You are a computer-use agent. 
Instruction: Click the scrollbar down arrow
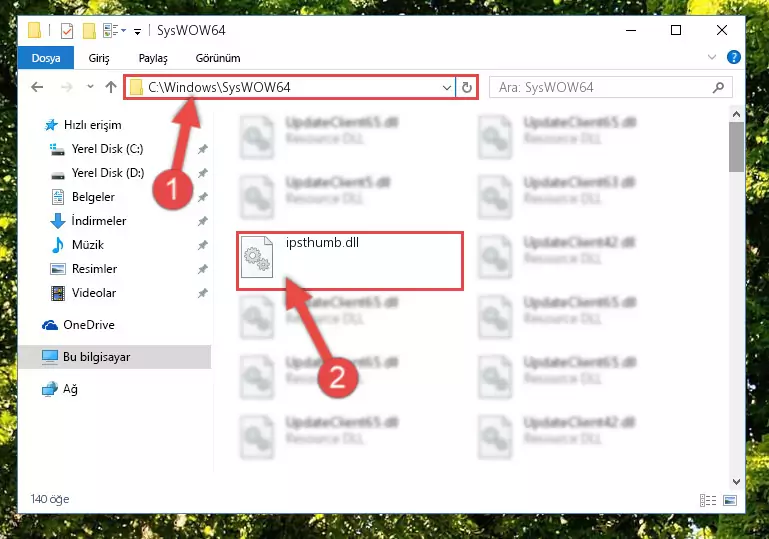coord(736,482)
